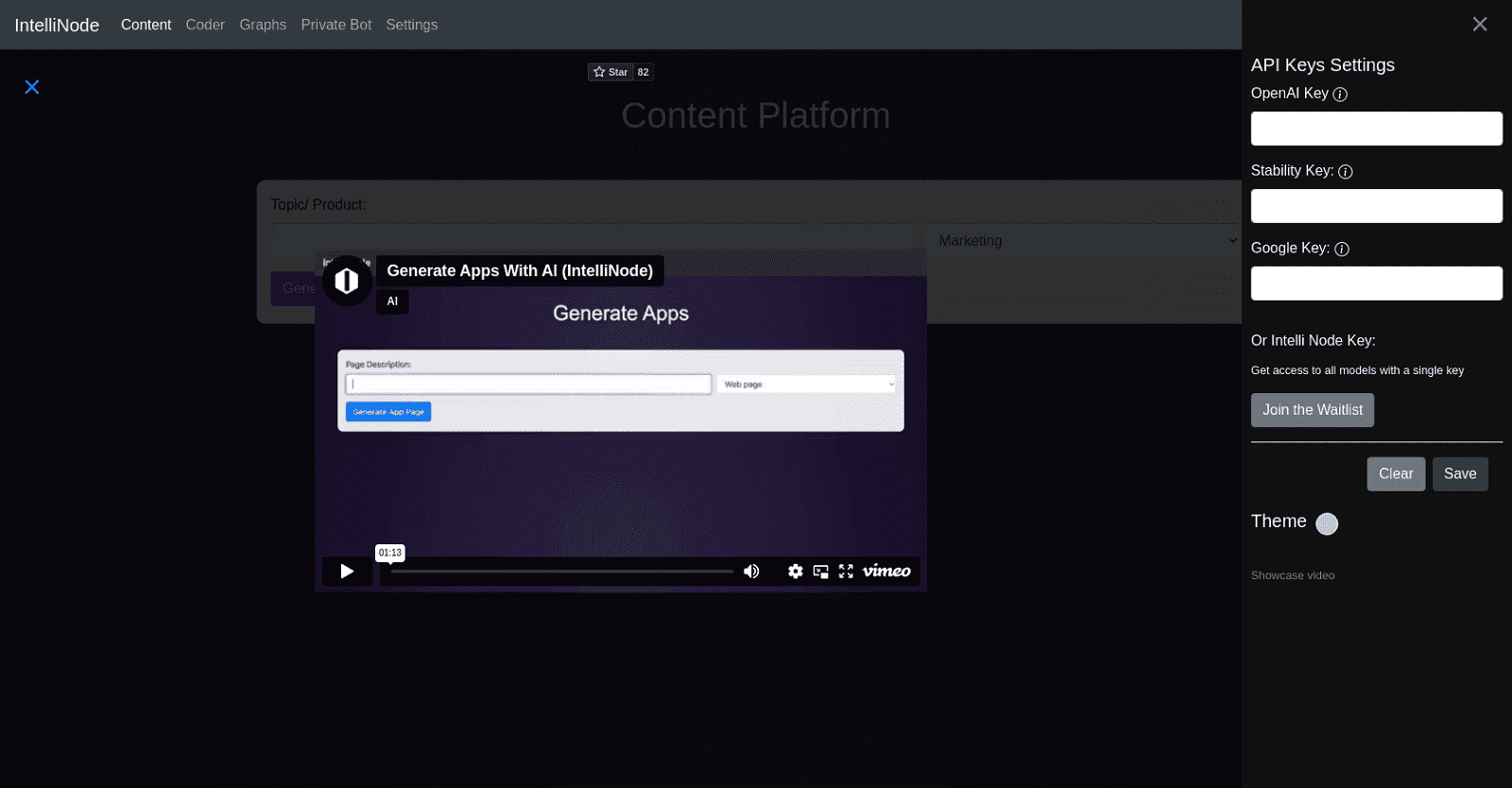Open the Showcase video link

pos(1292,575)
